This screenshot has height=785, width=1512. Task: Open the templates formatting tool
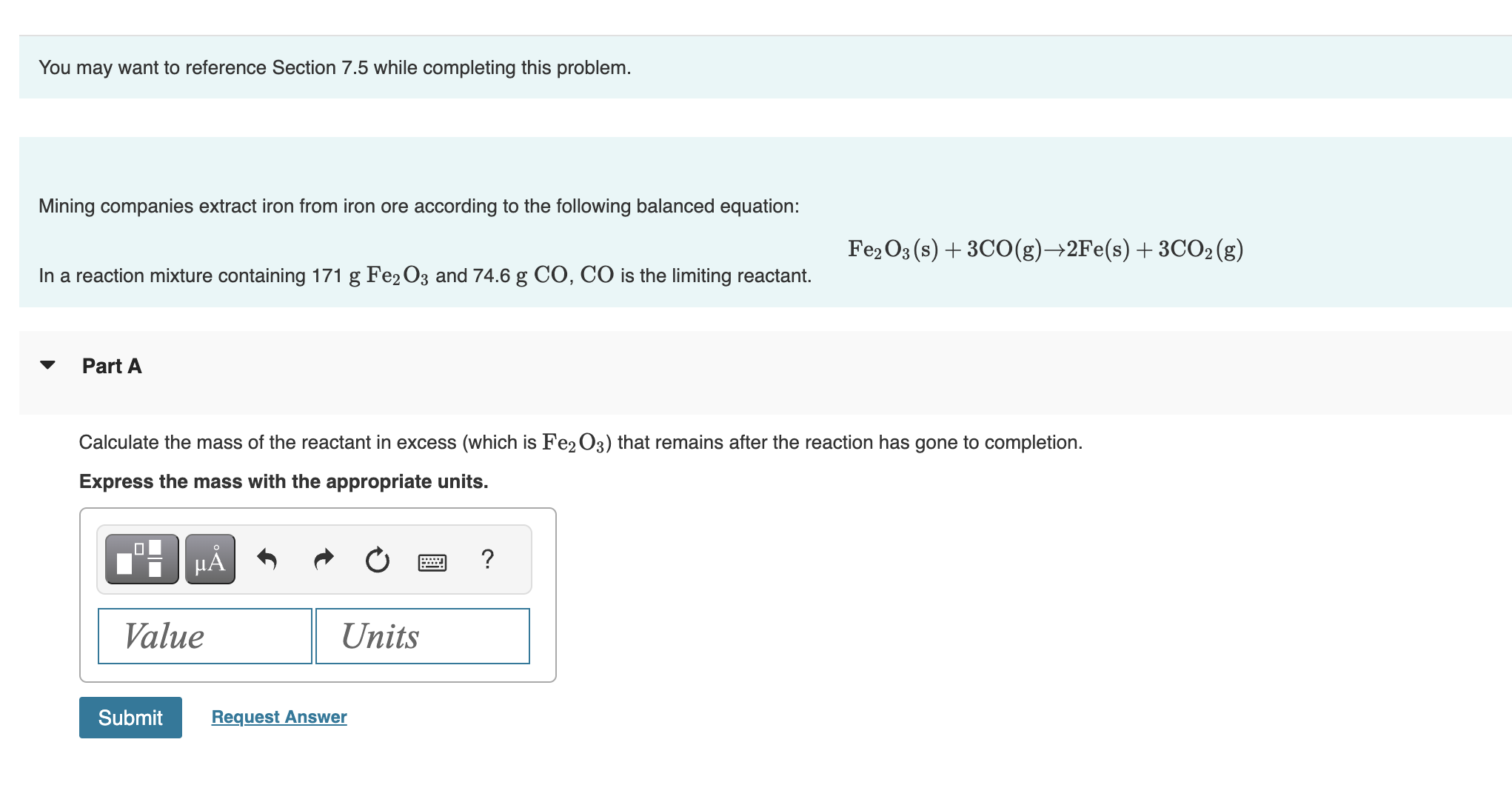[141, 559]
